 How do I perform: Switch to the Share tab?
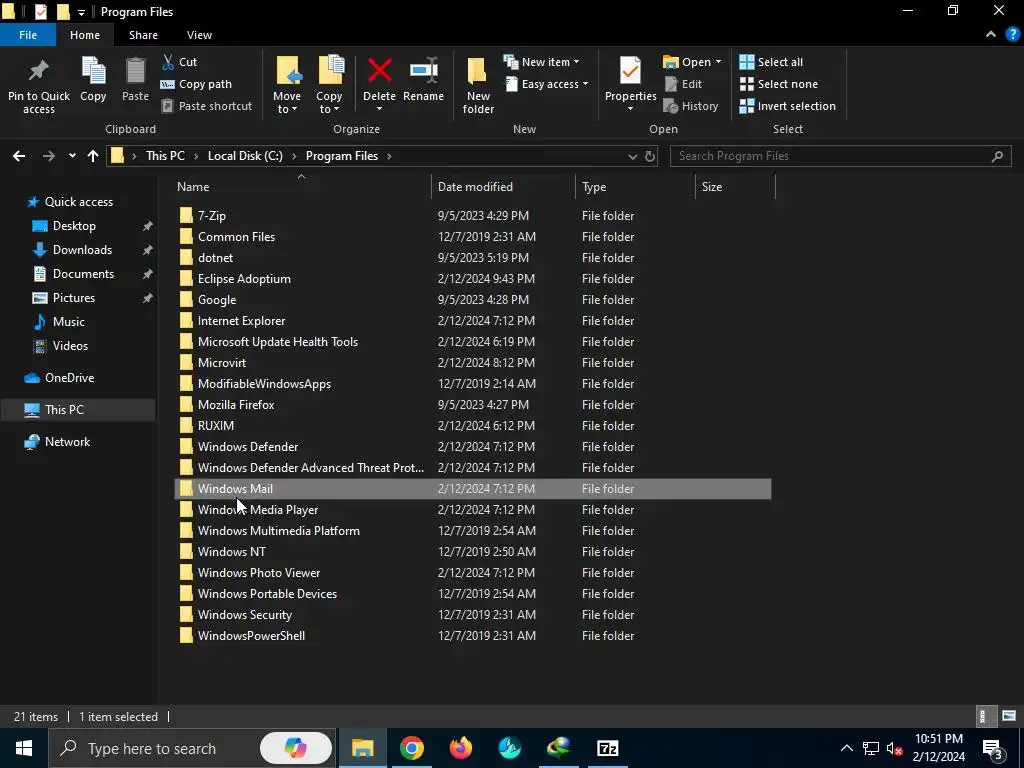(x=143, y=35)
